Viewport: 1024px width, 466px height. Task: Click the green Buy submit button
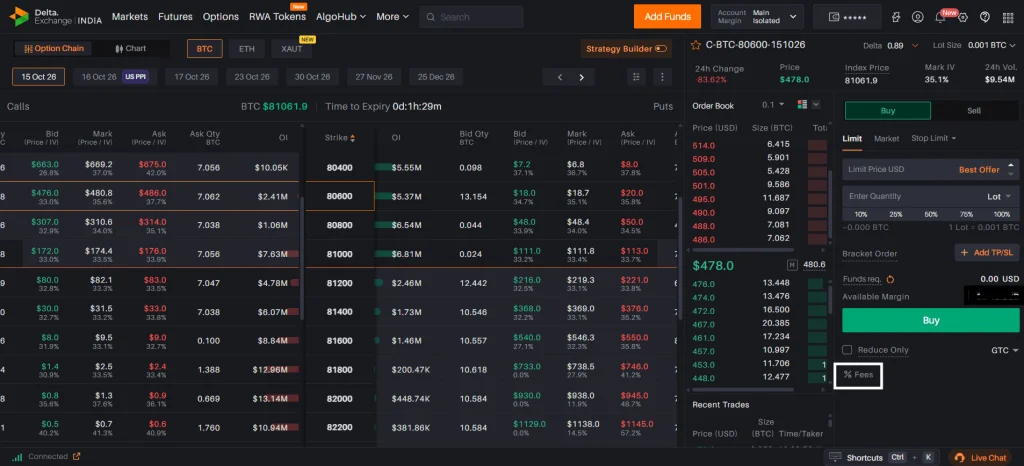(x=931, y=320)
